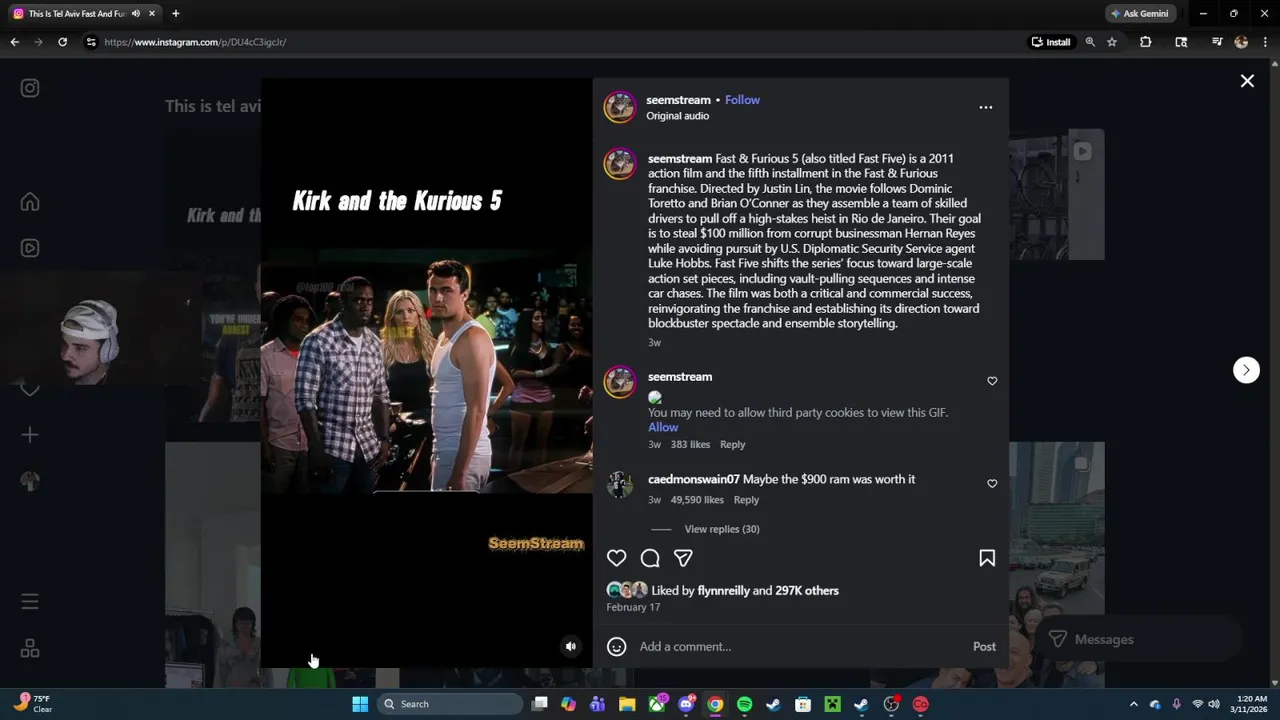Close the Instagram browser tab
This screenshot has height=720, width=1280.
coord(152,14)
